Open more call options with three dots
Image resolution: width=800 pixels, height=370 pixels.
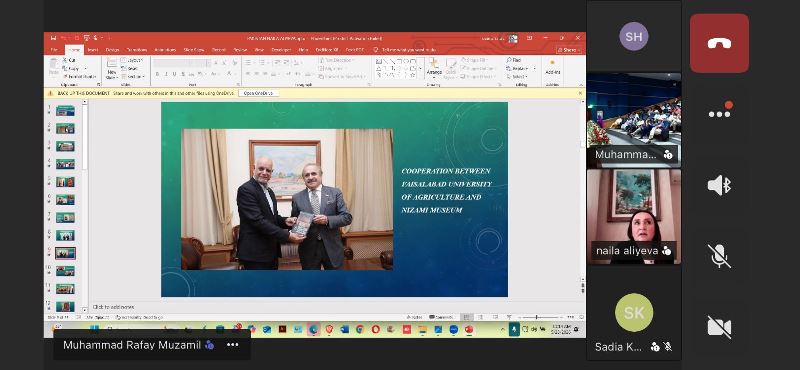[x=719, y=113]
